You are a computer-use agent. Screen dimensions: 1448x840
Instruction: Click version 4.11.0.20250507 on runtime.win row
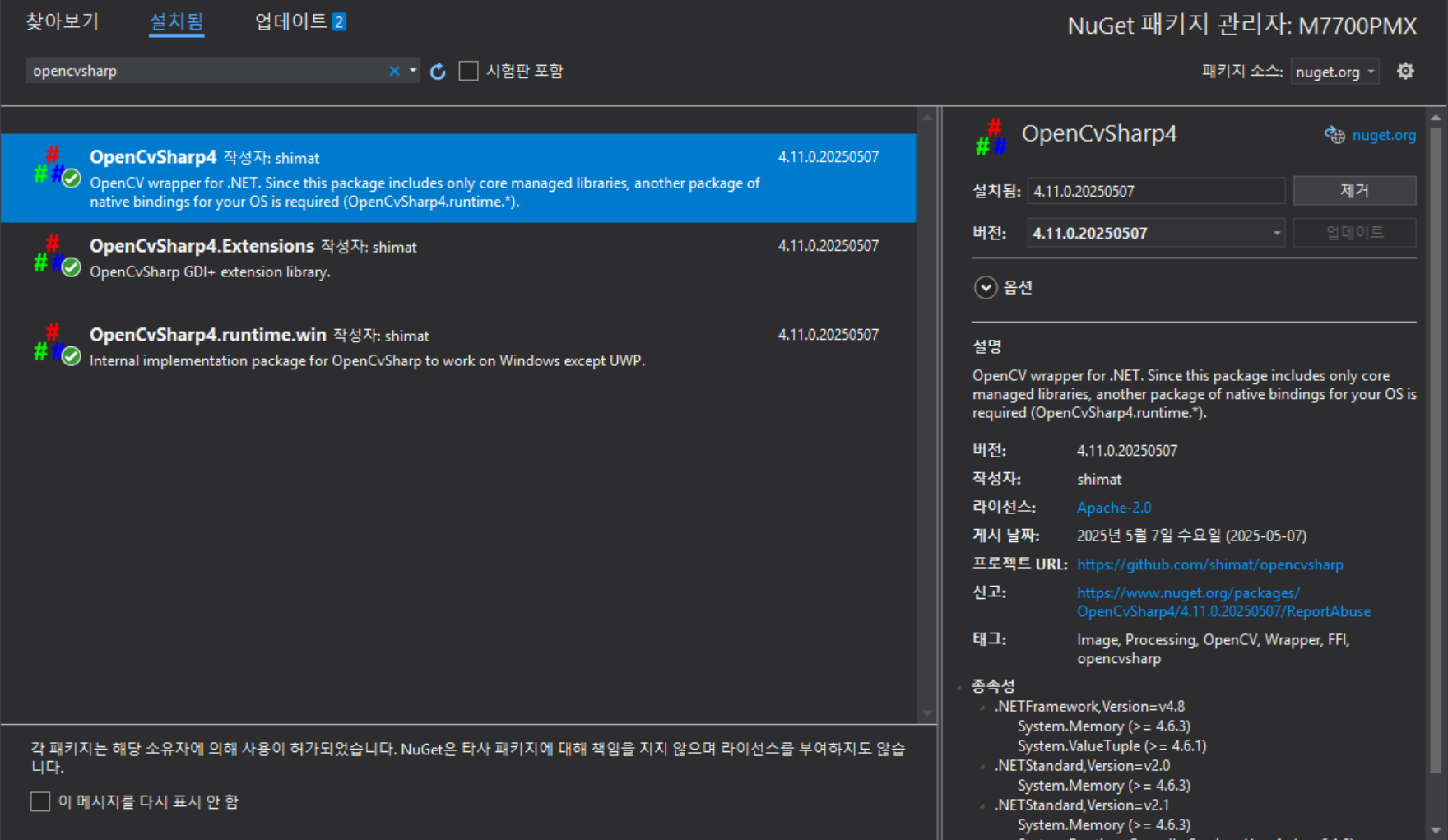click(x=828, y=335)
